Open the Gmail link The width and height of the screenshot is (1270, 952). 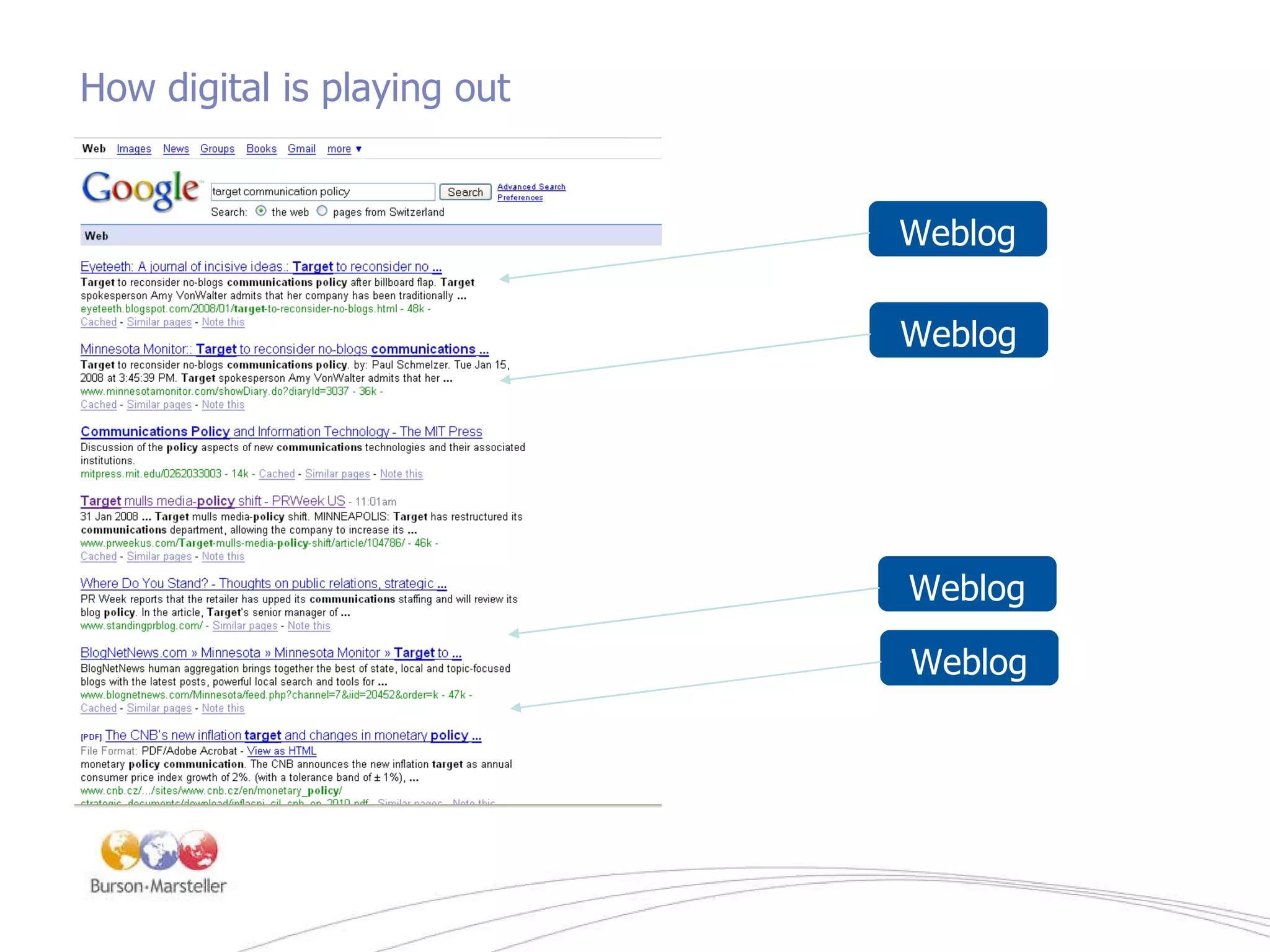pos(302,149)
